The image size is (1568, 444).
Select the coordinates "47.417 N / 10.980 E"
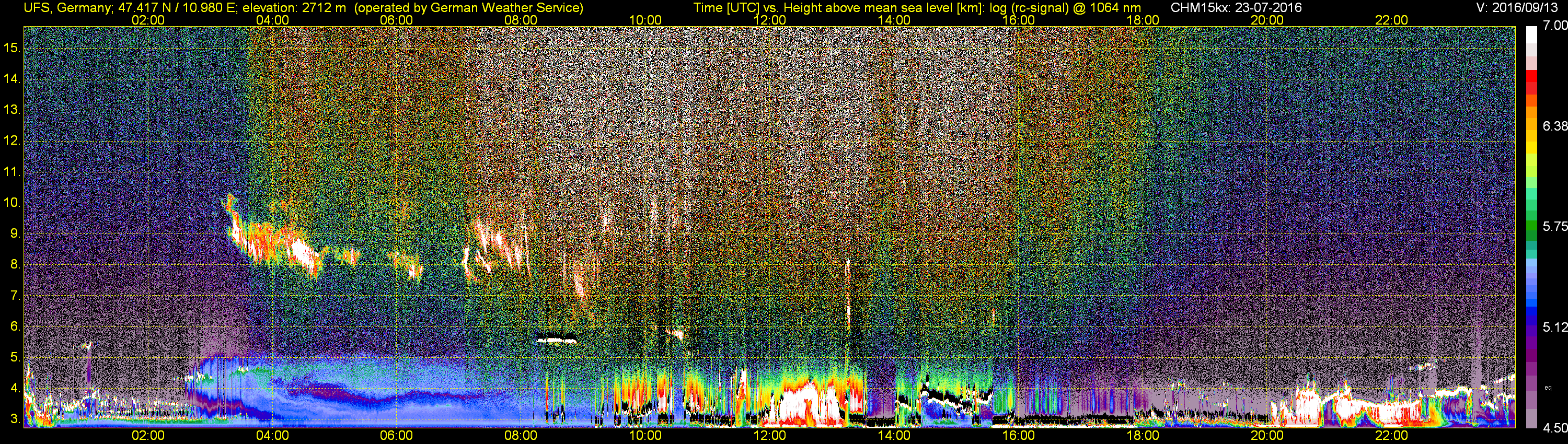176,8
